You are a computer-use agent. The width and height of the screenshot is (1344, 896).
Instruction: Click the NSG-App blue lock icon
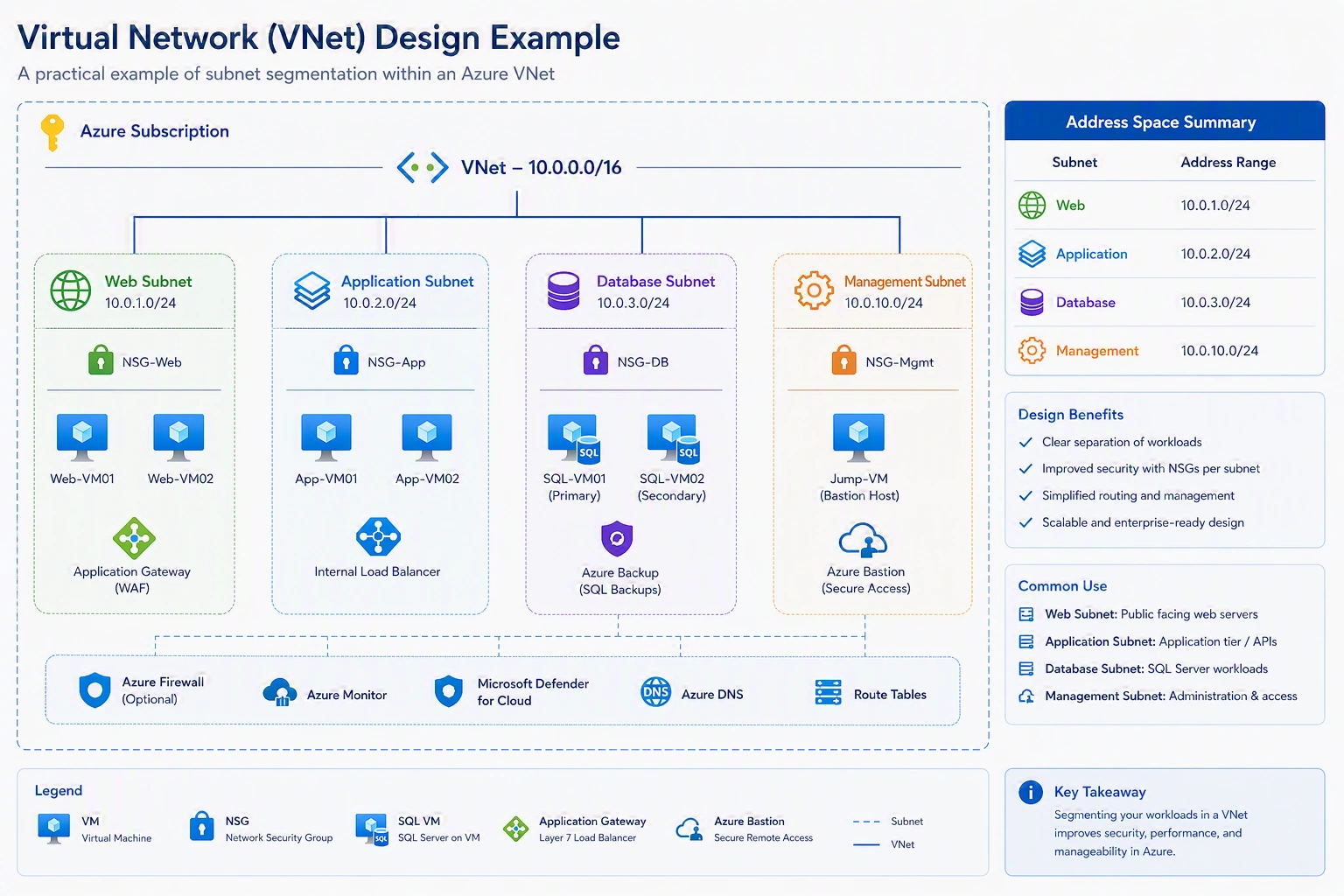tap(346, 360)
